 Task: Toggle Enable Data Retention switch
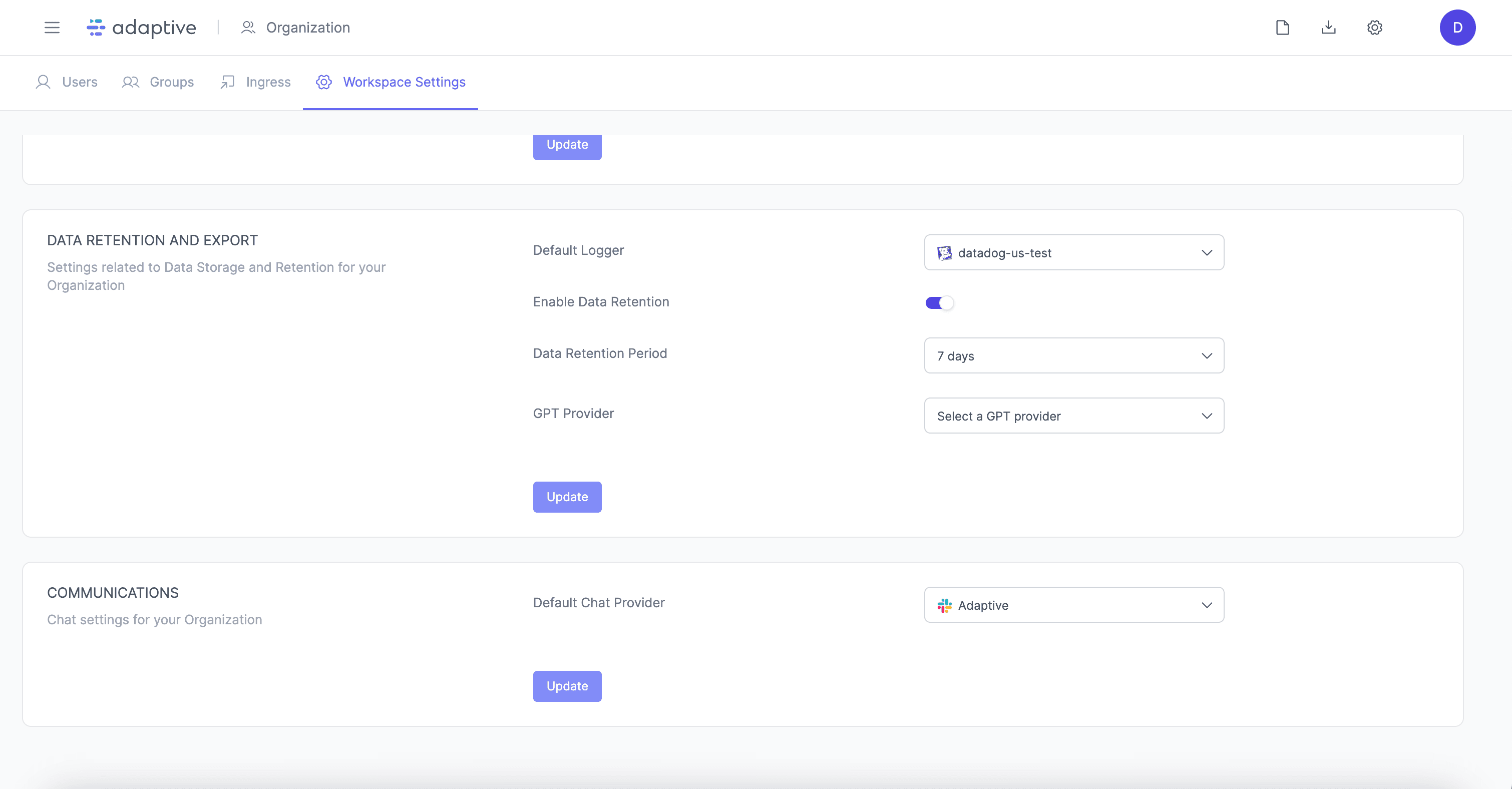pos(939,303)
